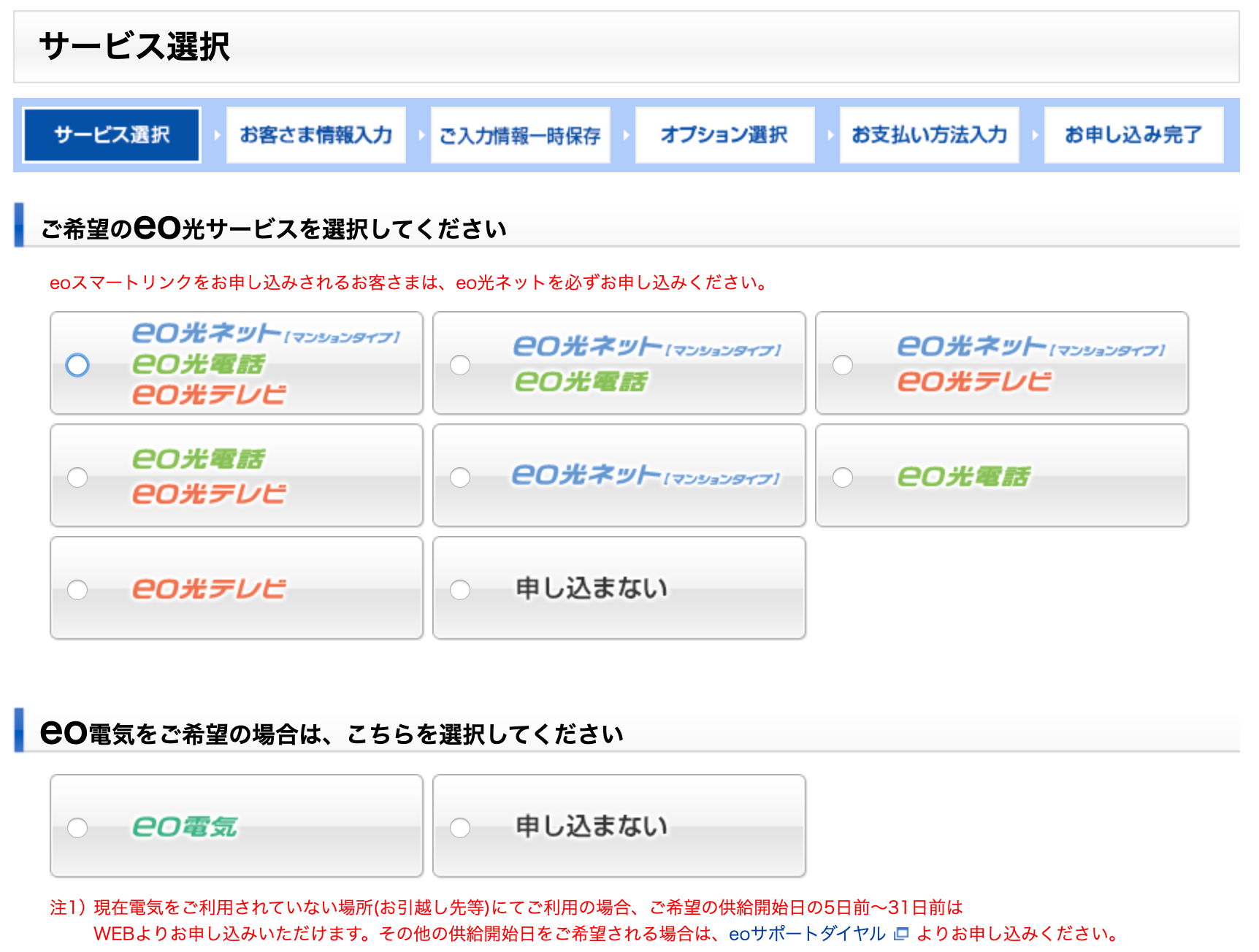The width and height of the screenshot is (1259, 952).
Task: Click the eo光電話 logo in phone-only card
Action: point(964,476)
